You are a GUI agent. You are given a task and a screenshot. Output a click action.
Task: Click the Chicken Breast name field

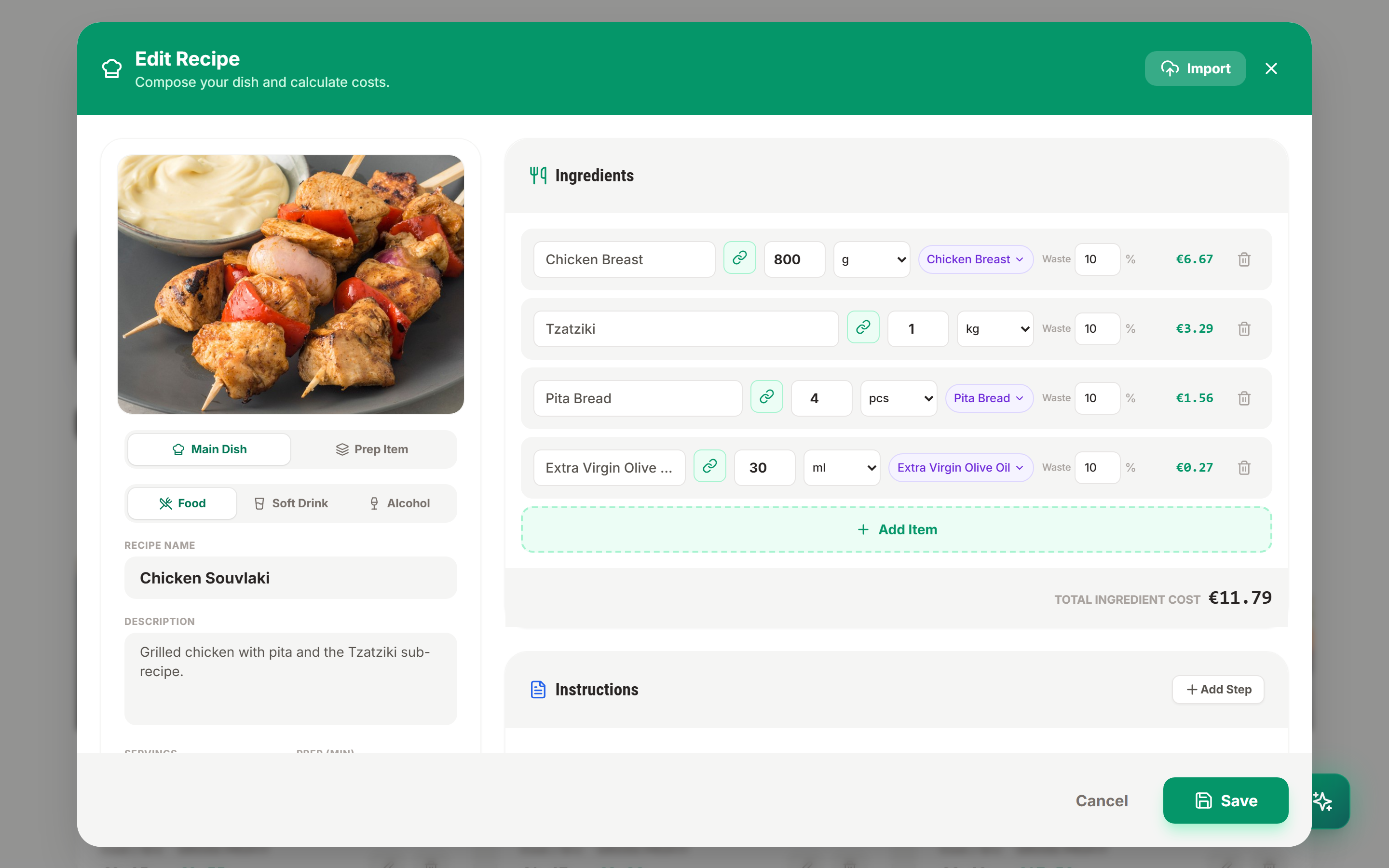coord(625,259)
